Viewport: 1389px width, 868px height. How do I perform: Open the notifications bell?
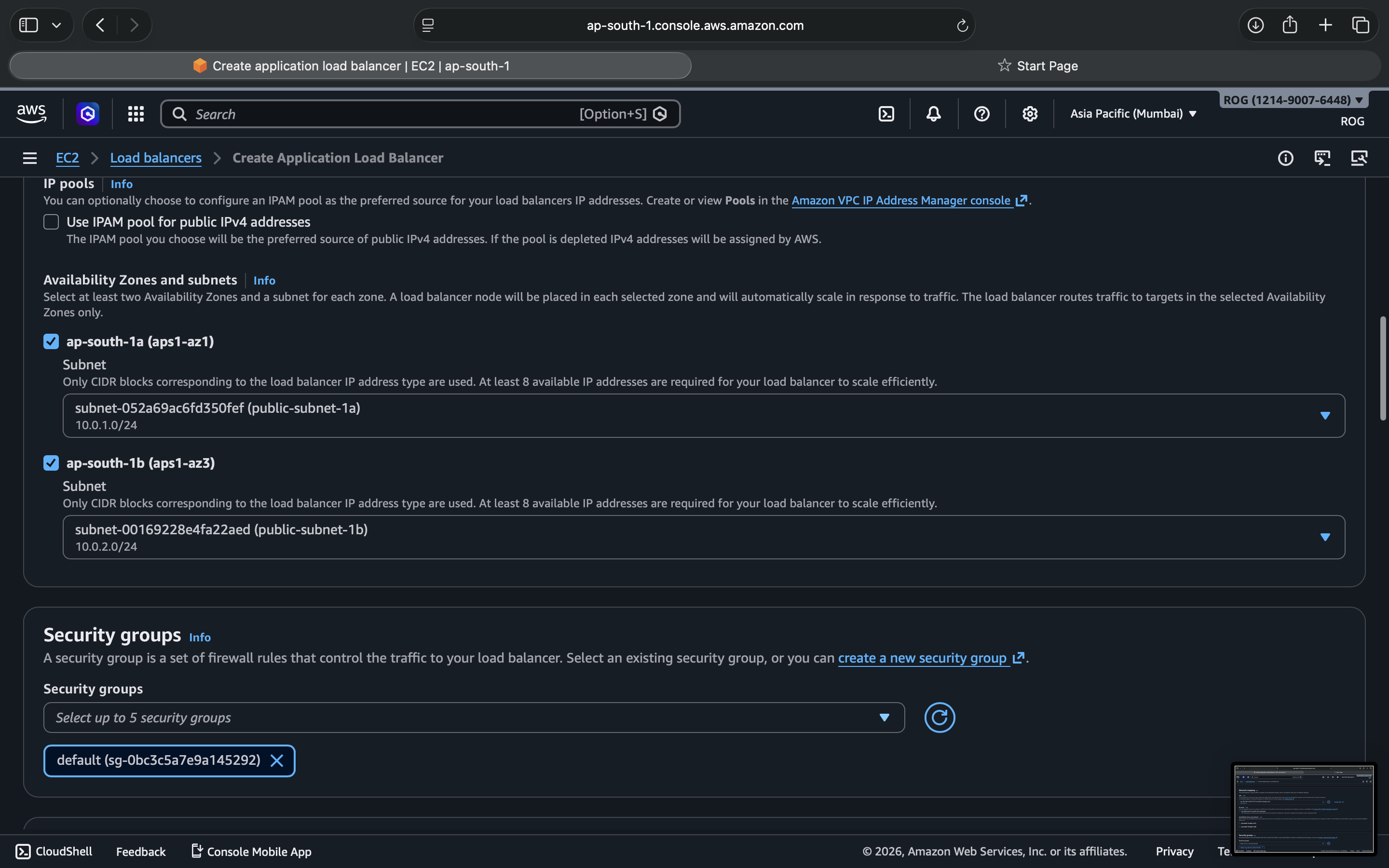click(x=934, y=114)
